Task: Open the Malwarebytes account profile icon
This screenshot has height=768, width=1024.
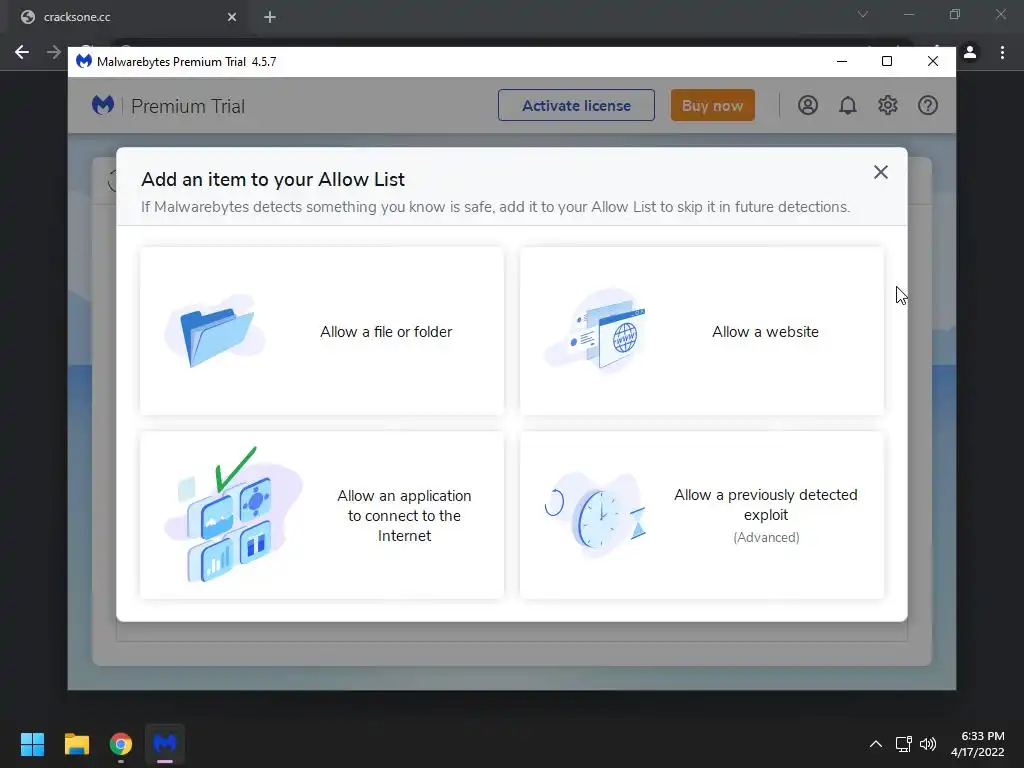Action: (x=808, y=105)
